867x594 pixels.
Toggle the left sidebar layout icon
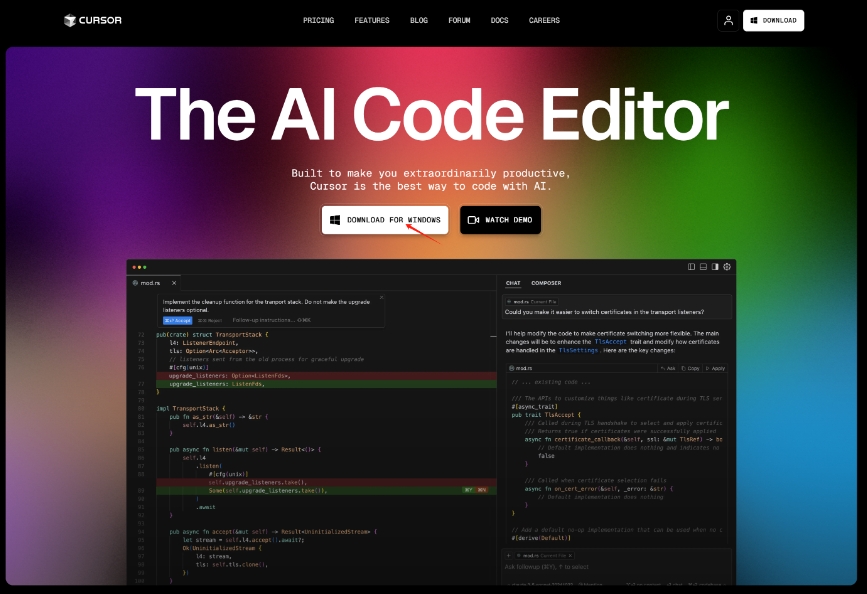click(691, 267)
